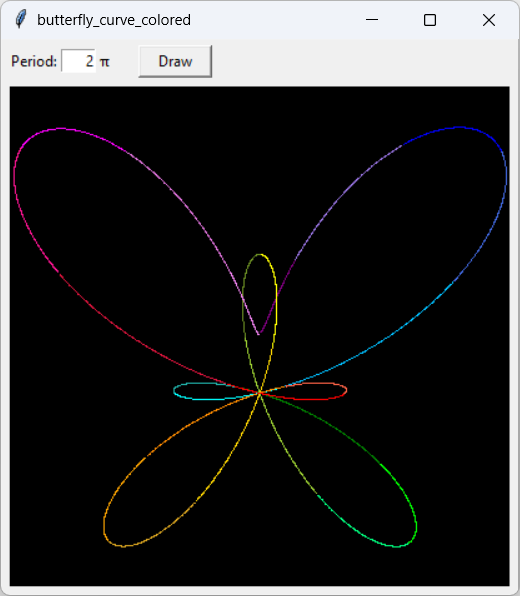
Task: Close the butterfly_curve_colored window
Action: 489,20
